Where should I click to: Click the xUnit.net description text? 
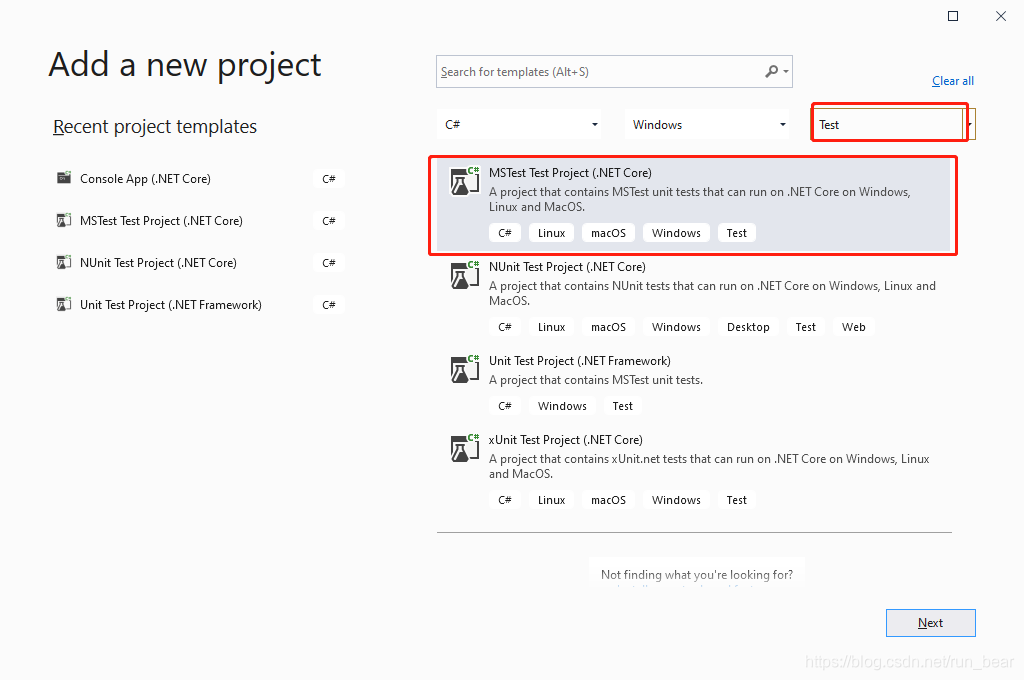click(x=709, y=466)
